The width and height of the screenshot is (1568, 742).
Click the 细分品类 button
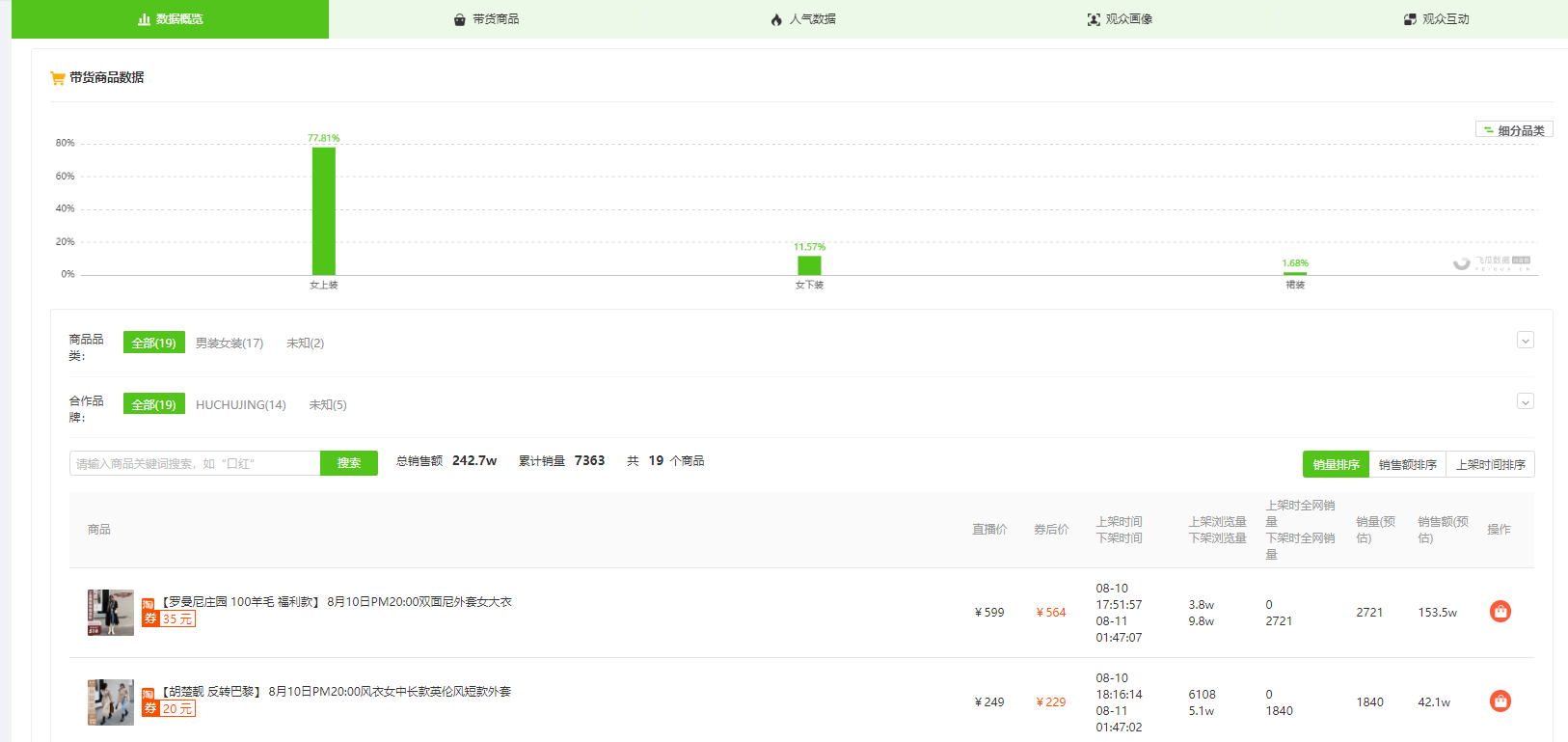[x=1514, y=129]
